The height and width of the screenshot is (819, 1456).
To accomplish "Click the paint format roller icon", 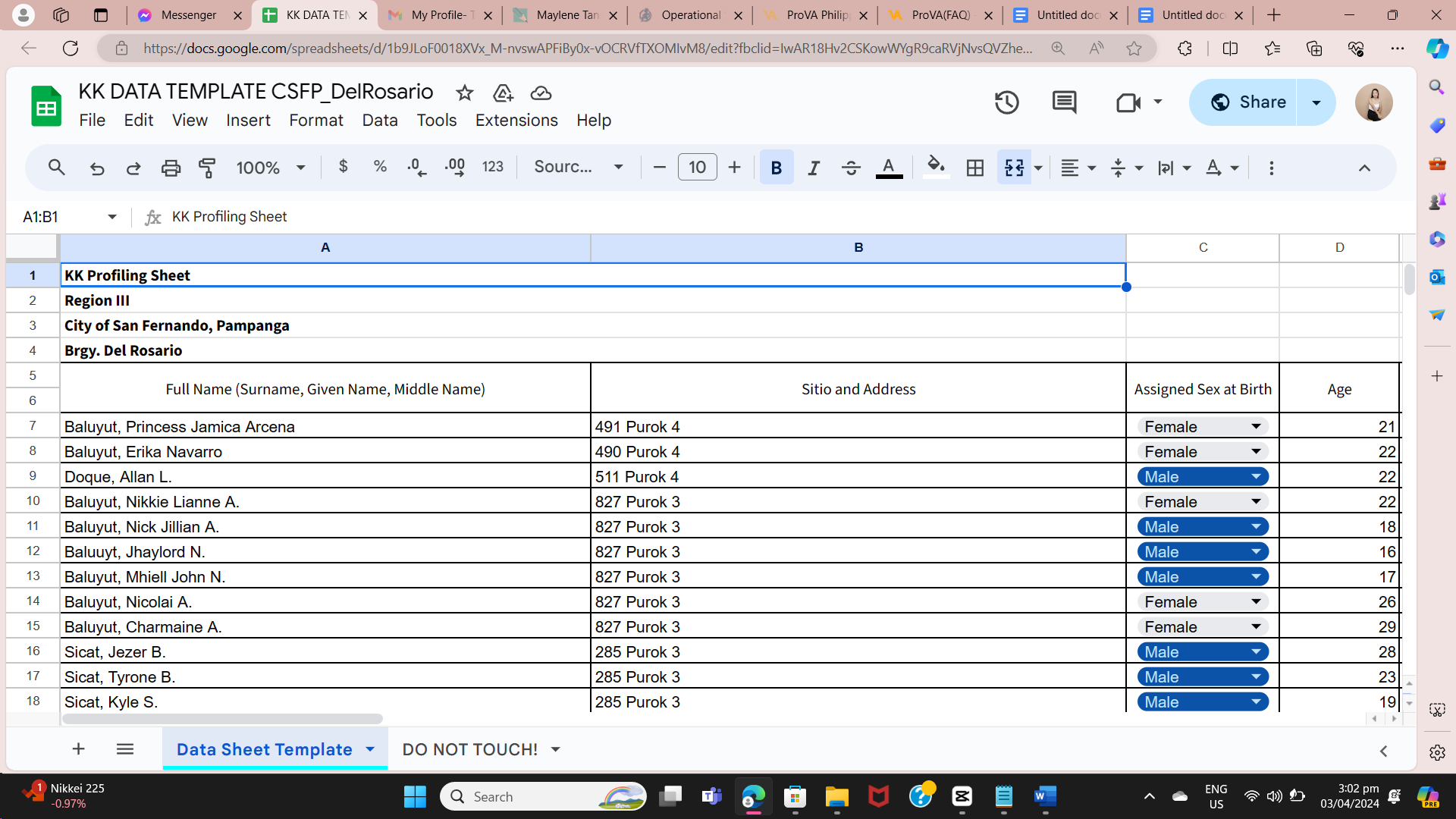I will click(x=207, y=168).
